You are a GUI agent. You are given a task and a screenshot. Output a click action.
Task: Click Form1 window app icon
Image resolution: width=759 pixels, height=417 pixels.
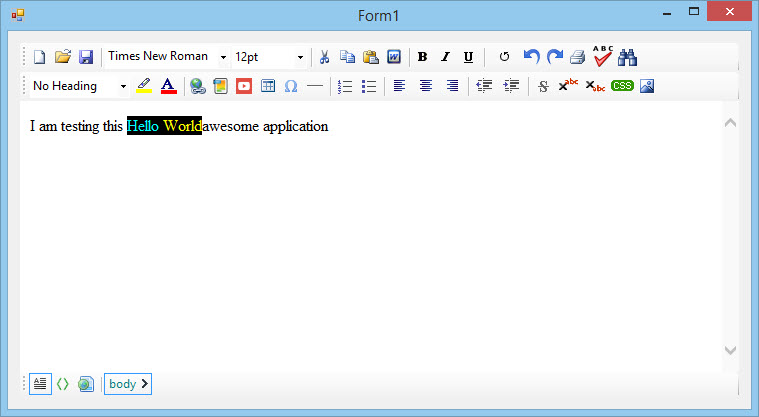click(x=18, y=15)
